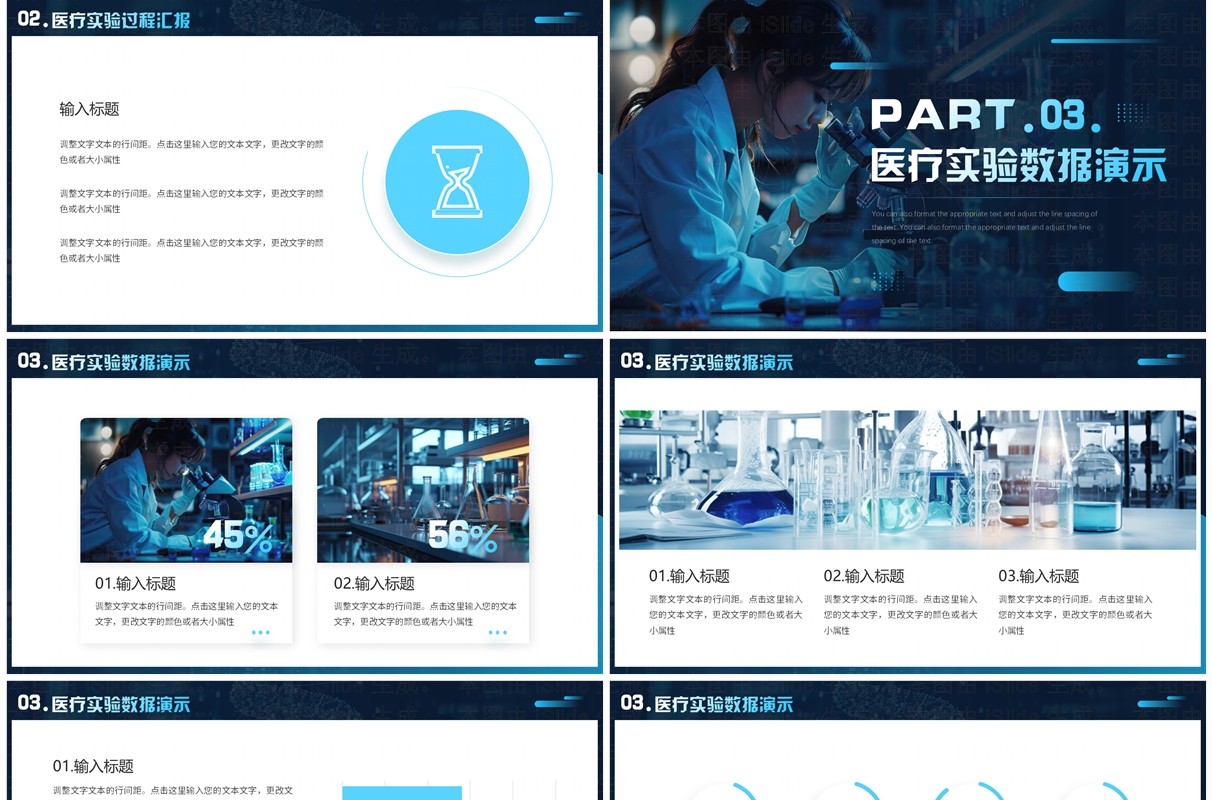Select the '03.输入标题' column heading

(x=1039, y=576)
